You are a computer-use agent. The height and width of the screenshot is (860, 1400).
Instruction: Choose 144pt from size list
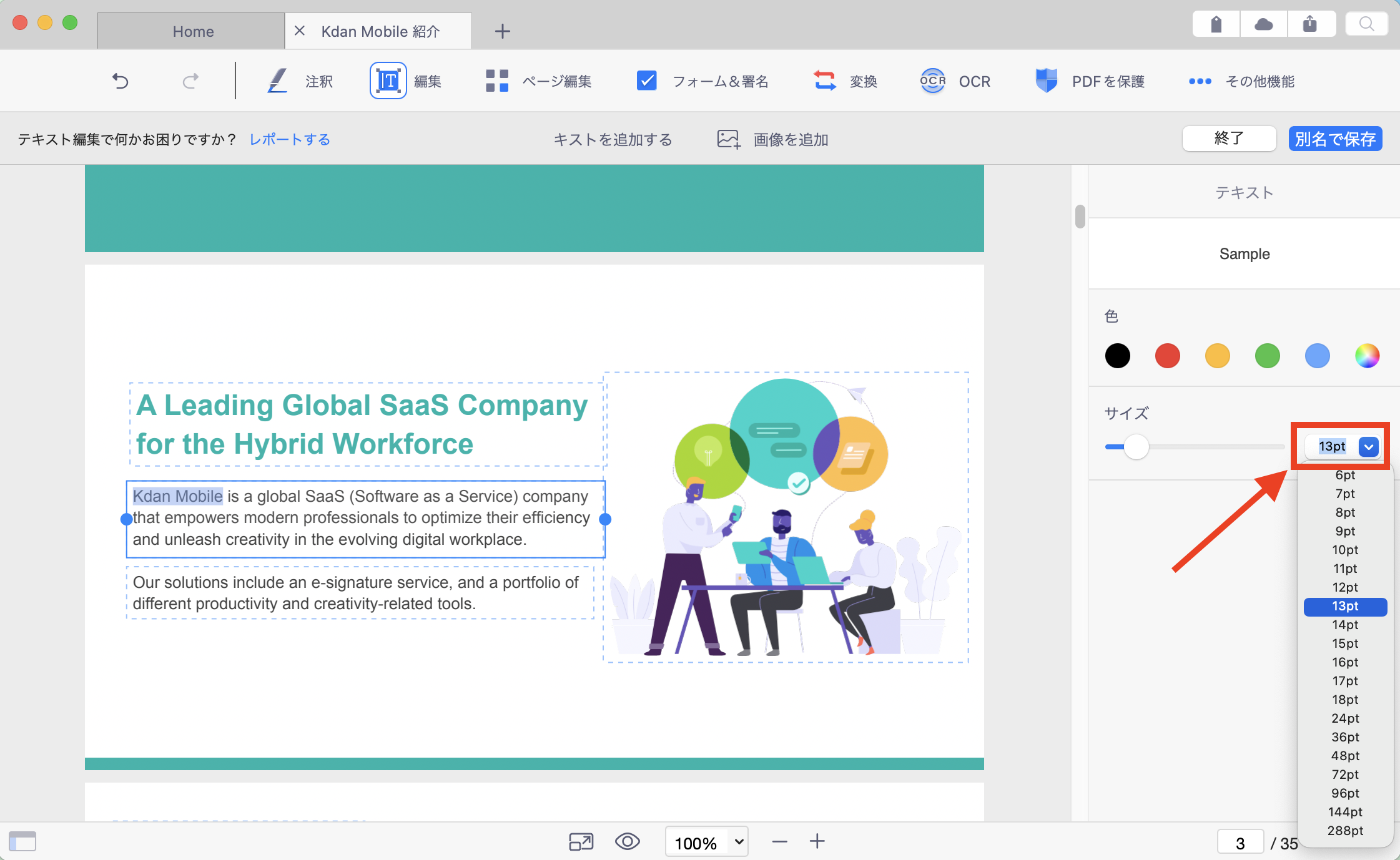pyautogui.click(x=1345, y=812)
